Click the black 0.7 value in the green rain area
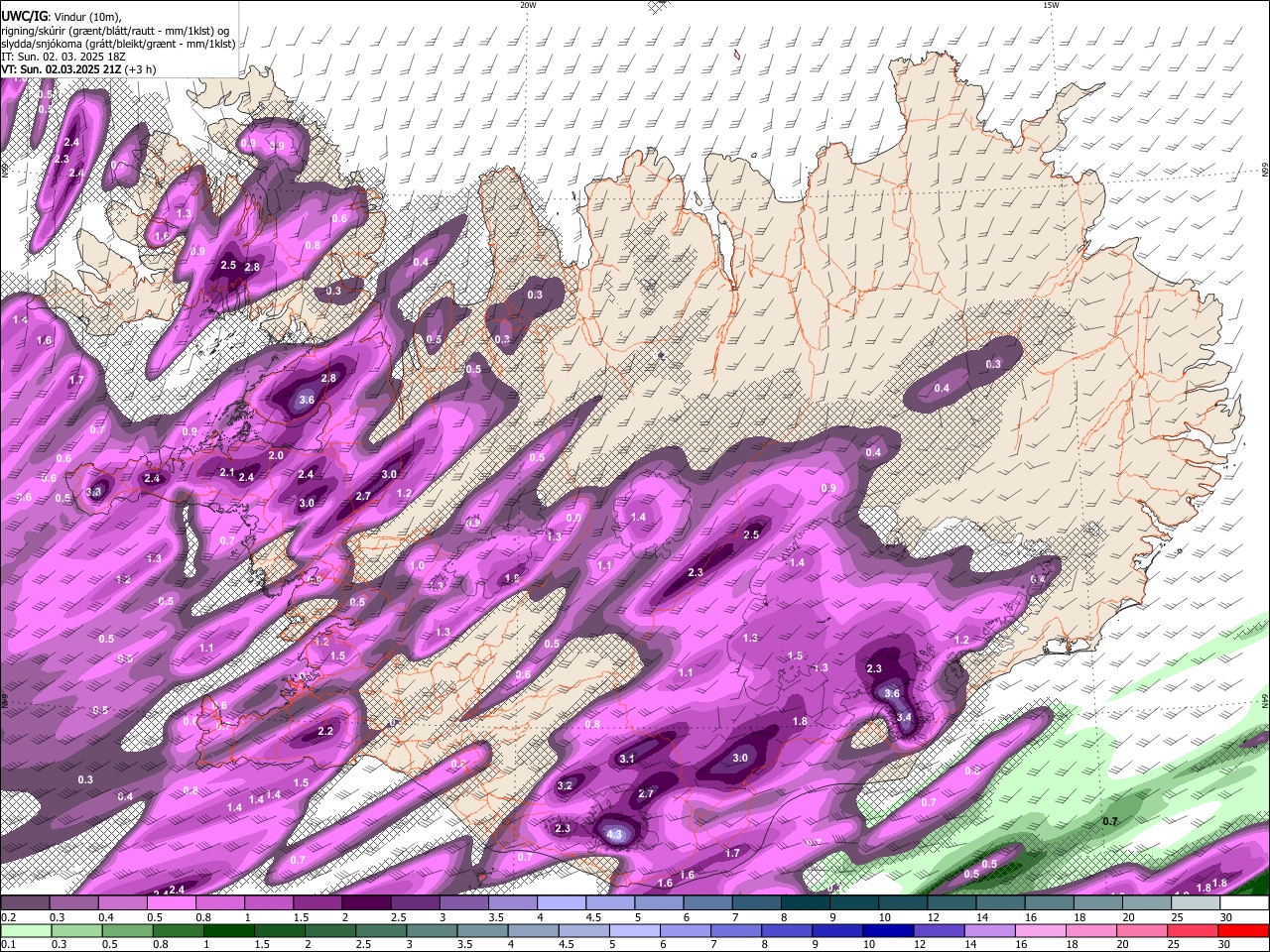The width and height of the screenshot is (1270, 952). coord(1110,821)
